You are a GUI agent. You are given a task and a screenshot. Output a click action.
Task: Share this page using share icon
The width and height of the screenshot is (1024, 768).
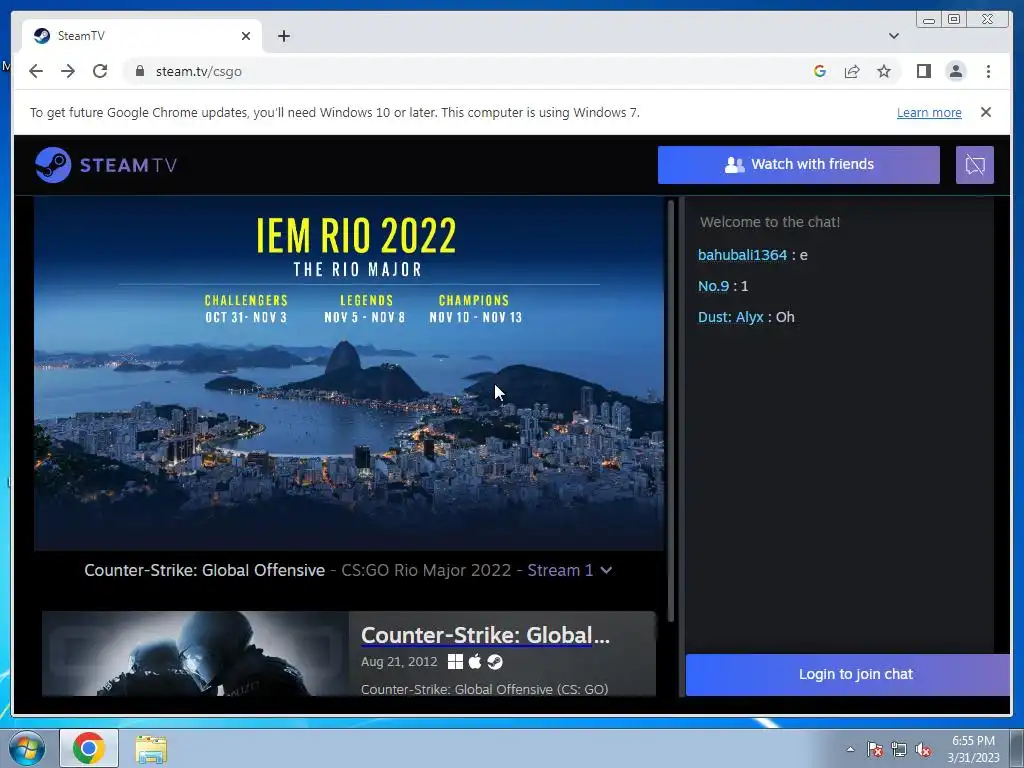point(852,71)
